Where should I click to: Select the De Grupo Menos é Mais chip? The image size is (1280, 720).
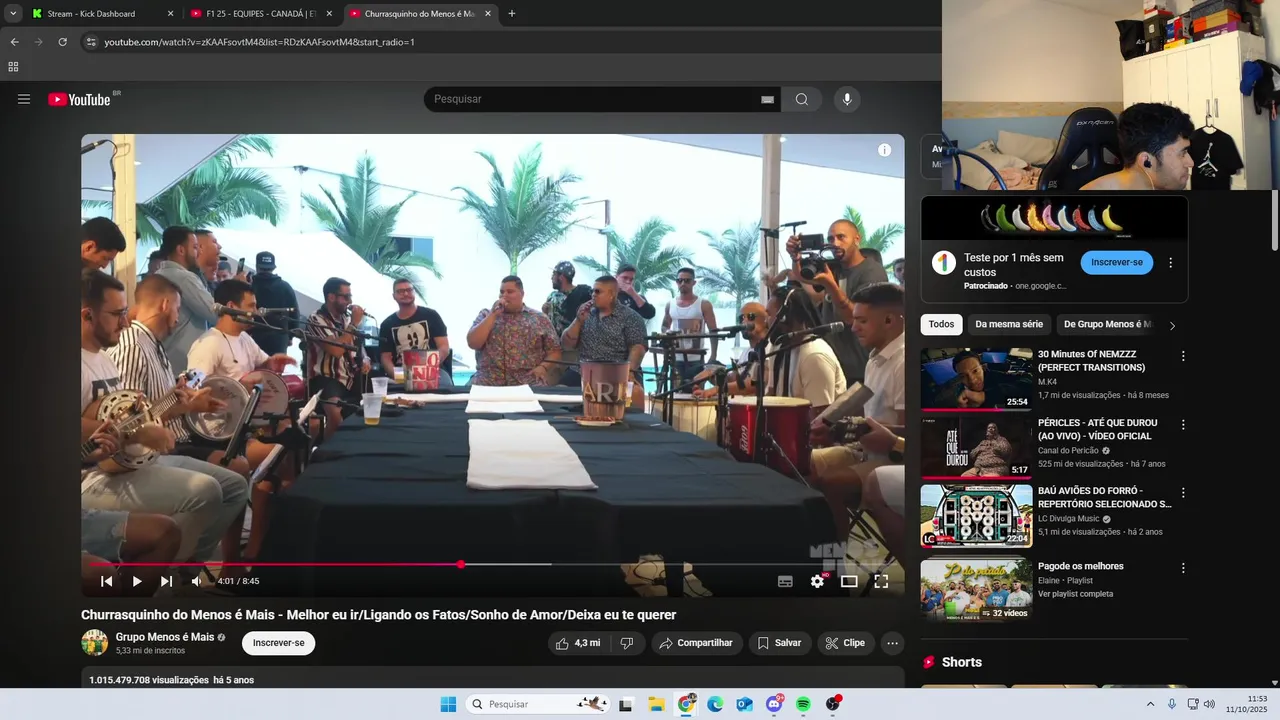coord(1106,324)
